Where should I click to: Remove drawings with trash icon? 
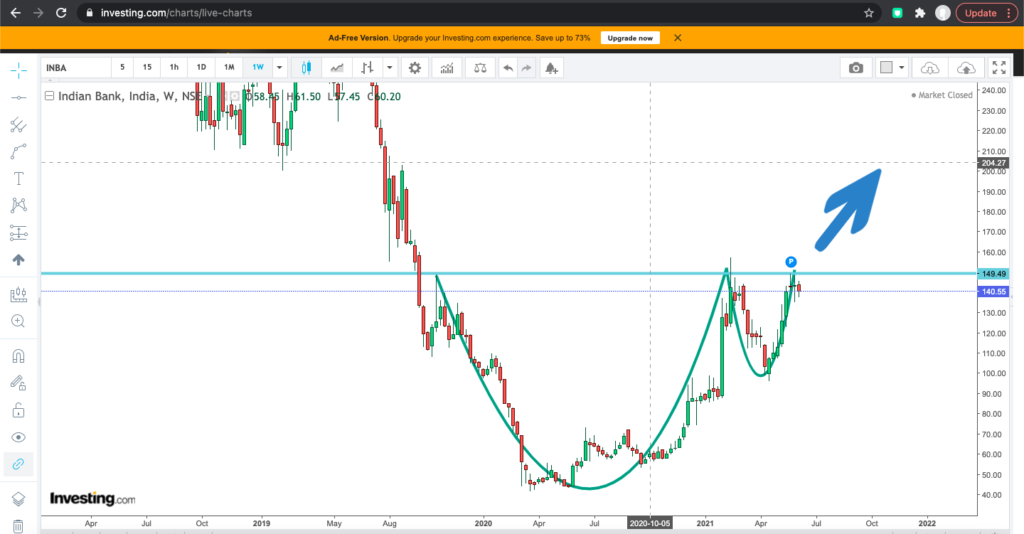pos(18,526)
